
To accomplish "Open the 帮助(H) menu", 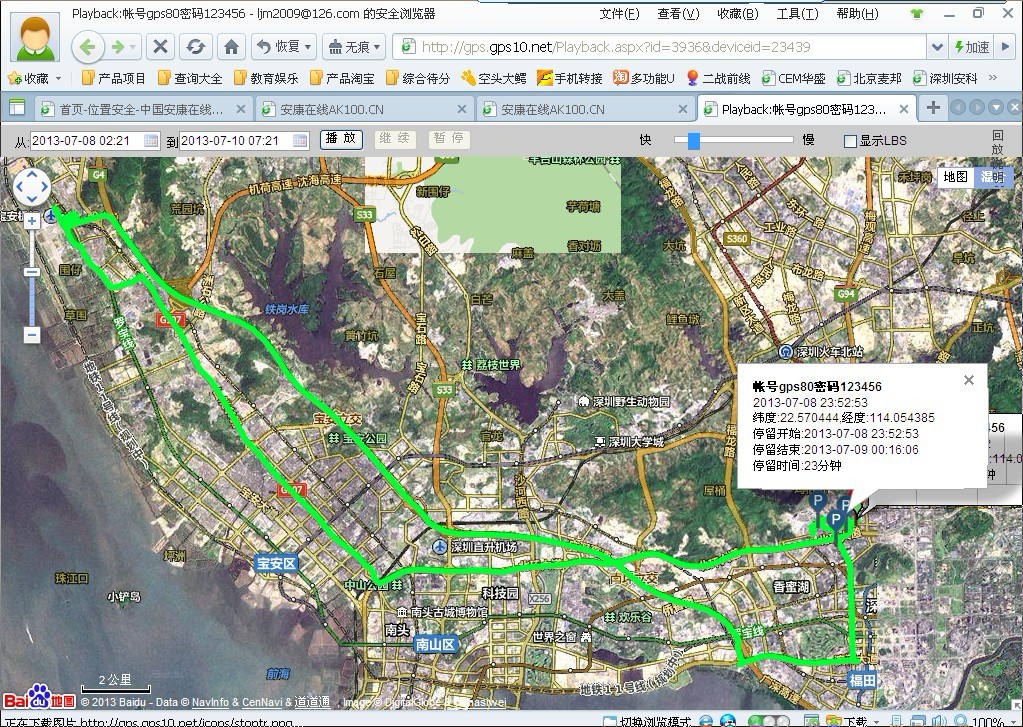I will coord(857,14).
